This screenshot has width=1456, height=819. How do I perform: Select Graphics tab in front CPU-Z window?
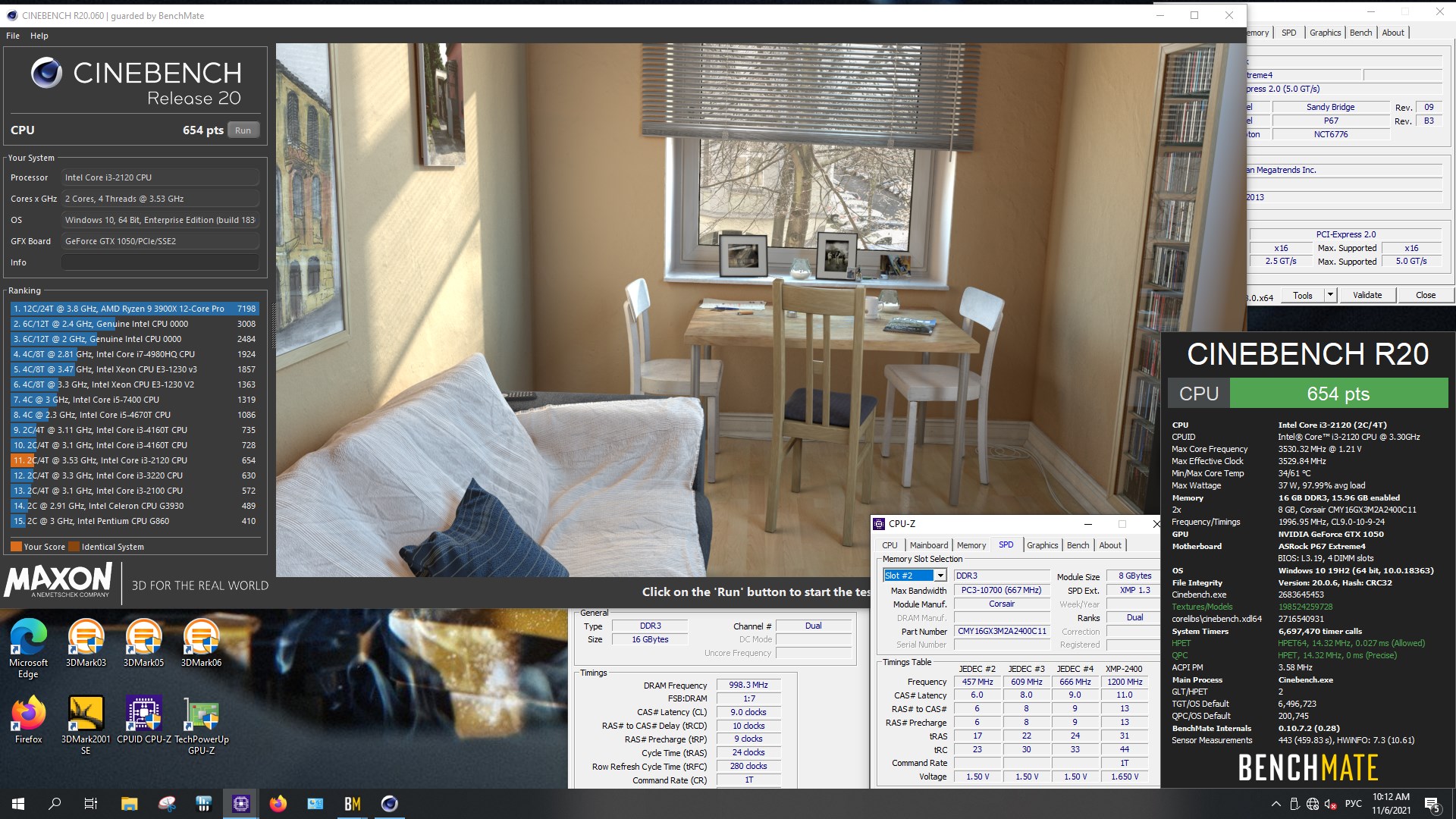[1043, 545]
